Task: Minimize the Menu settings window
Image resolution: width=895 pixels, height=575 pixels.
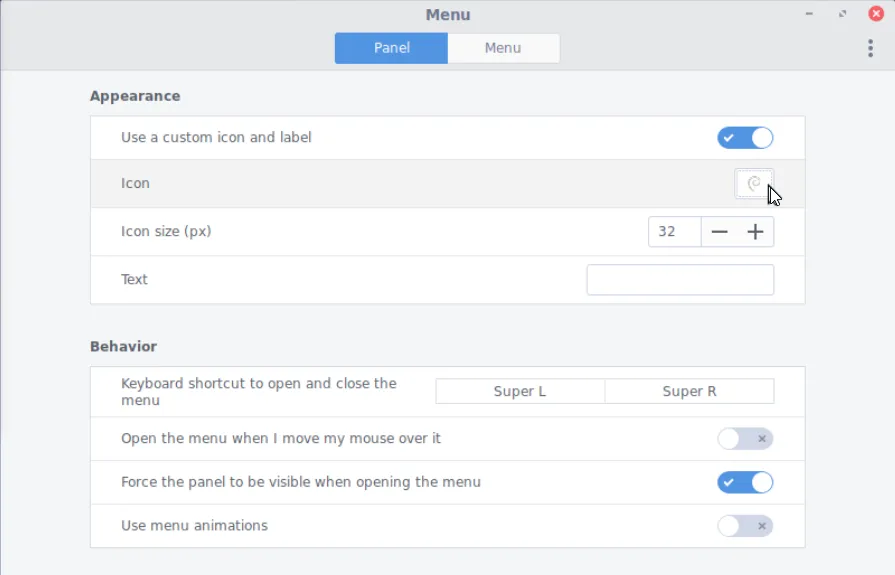Action: pos(810,14)
